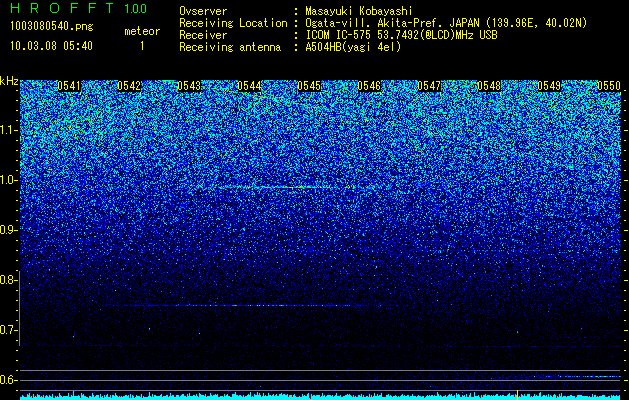Click the 0542 time marker

click(x=129, y=86)
